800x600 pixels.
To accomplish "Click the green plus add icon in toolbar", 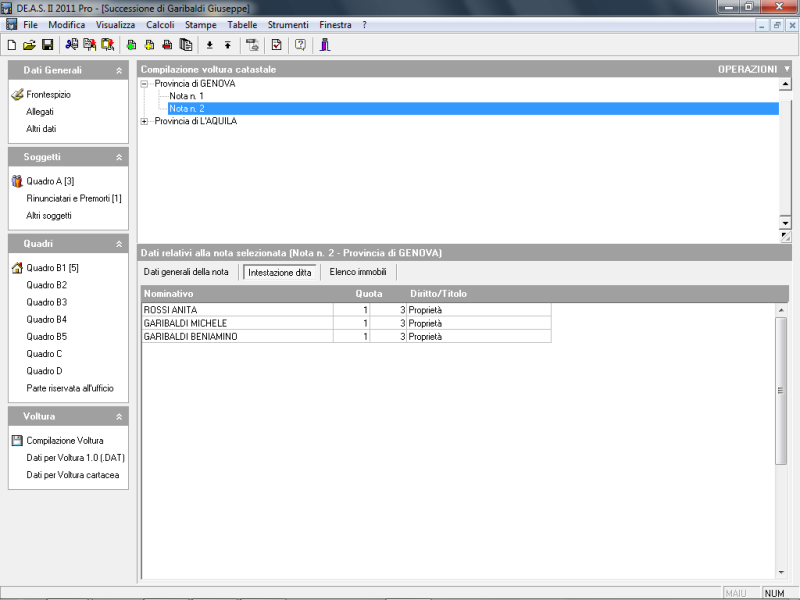I will pyautogui.click(x=131, y=45).
